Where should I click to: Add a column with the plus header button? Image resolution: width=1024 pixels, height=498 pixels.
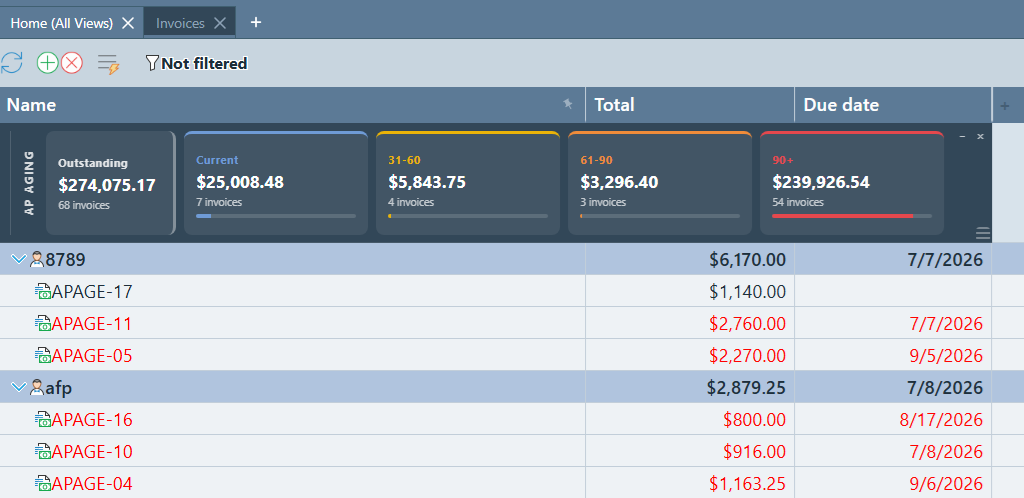point(1004,105)
